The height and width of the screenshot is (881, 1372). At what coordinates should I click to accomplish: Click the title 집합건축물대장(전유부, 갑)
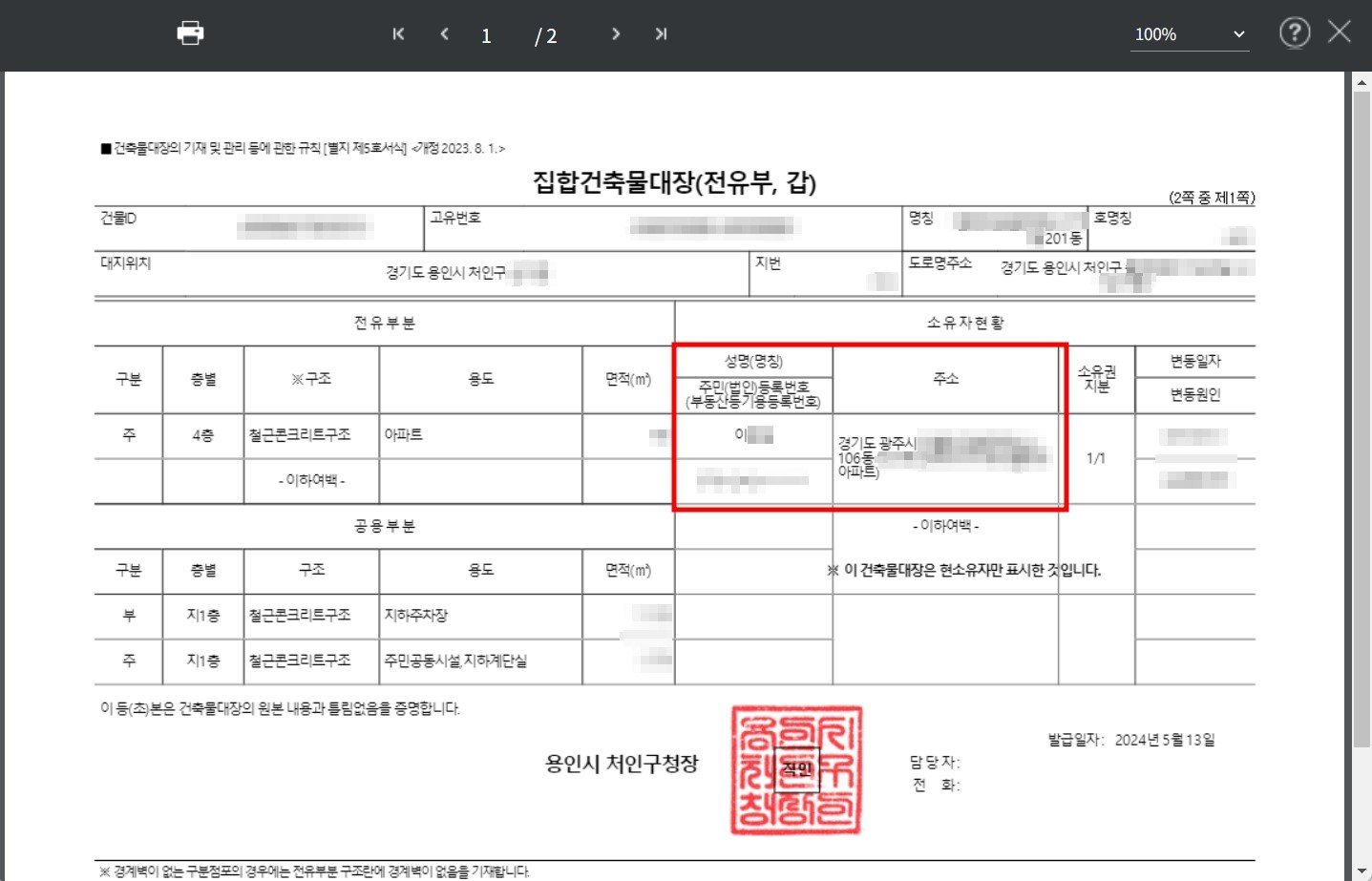point(674,182)
